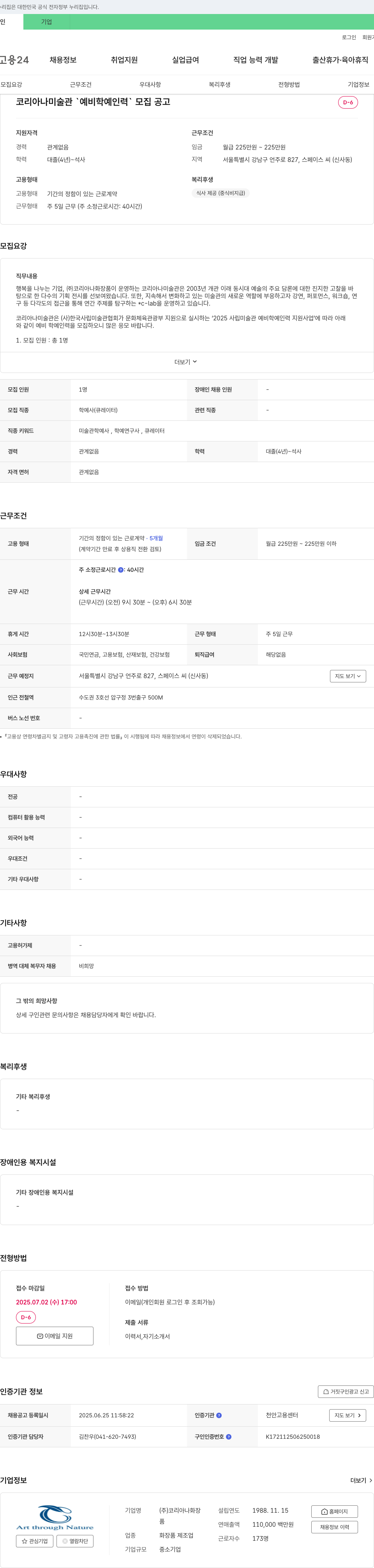Jump to the 기업정보 section tab
Image resolution: width=374 pixels, height=1568 pixels.
click(358, 84)
